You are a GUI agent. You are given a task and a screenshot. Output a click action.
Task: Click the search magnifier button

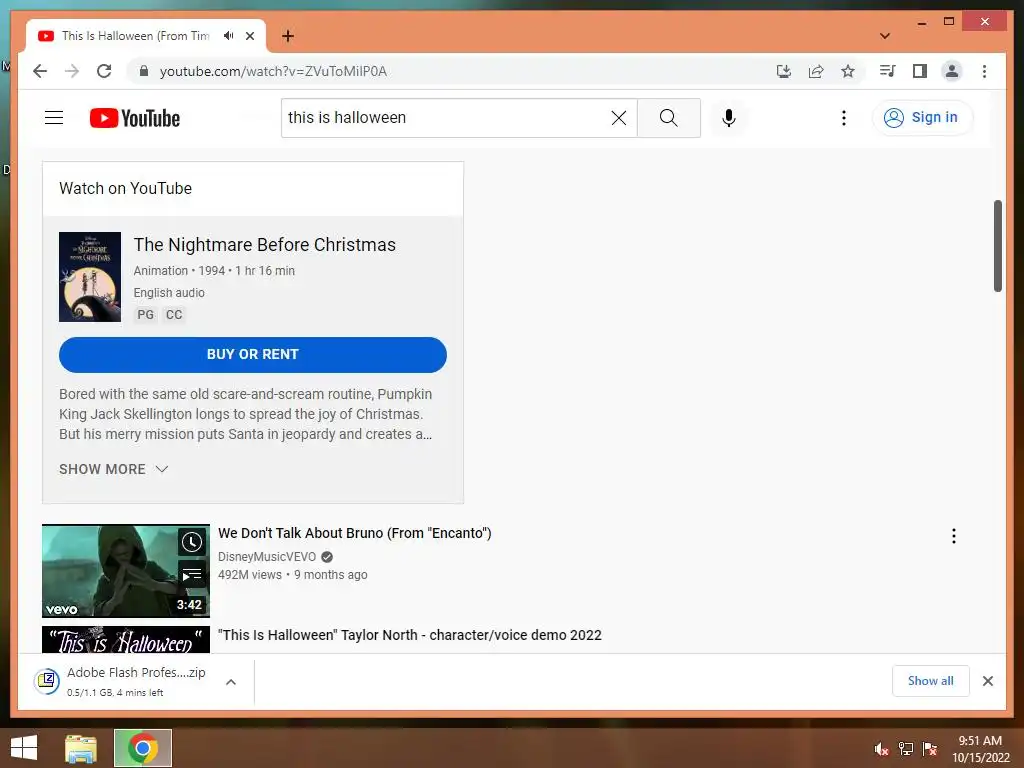click(x=669, y=118)
